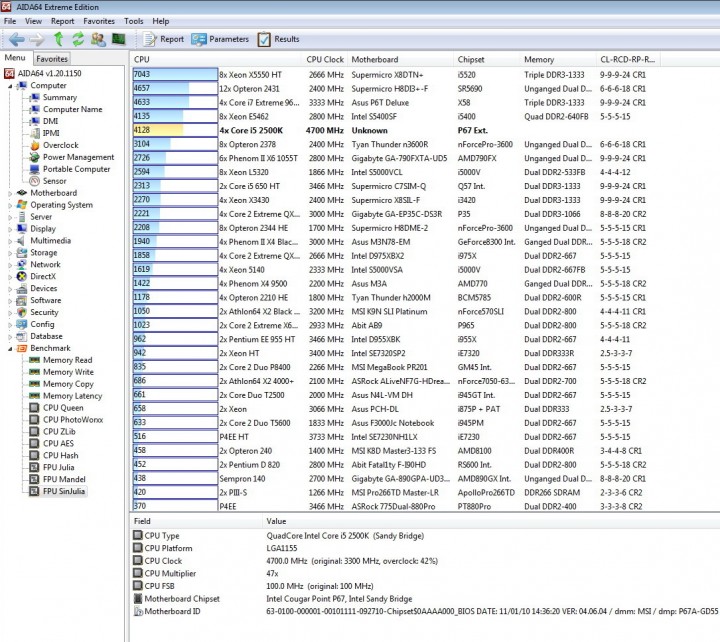Screen dimensions: 720x642
Task: Select the AIDA64 v1.20.1150 root node
Action: (49, 73)
